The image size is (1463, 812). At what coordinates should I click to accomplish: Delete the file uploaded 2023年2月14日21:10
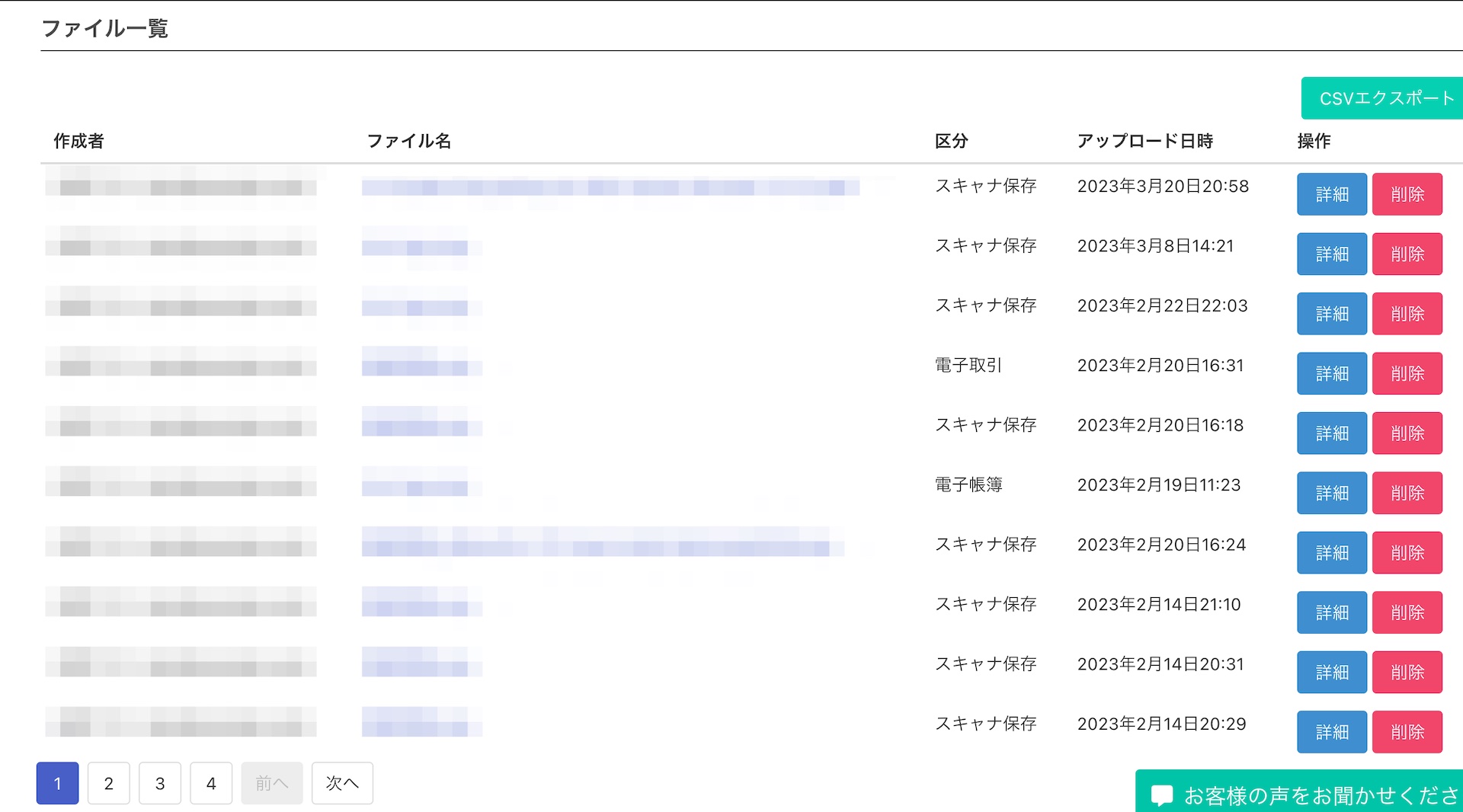(x=1407, y=612)
